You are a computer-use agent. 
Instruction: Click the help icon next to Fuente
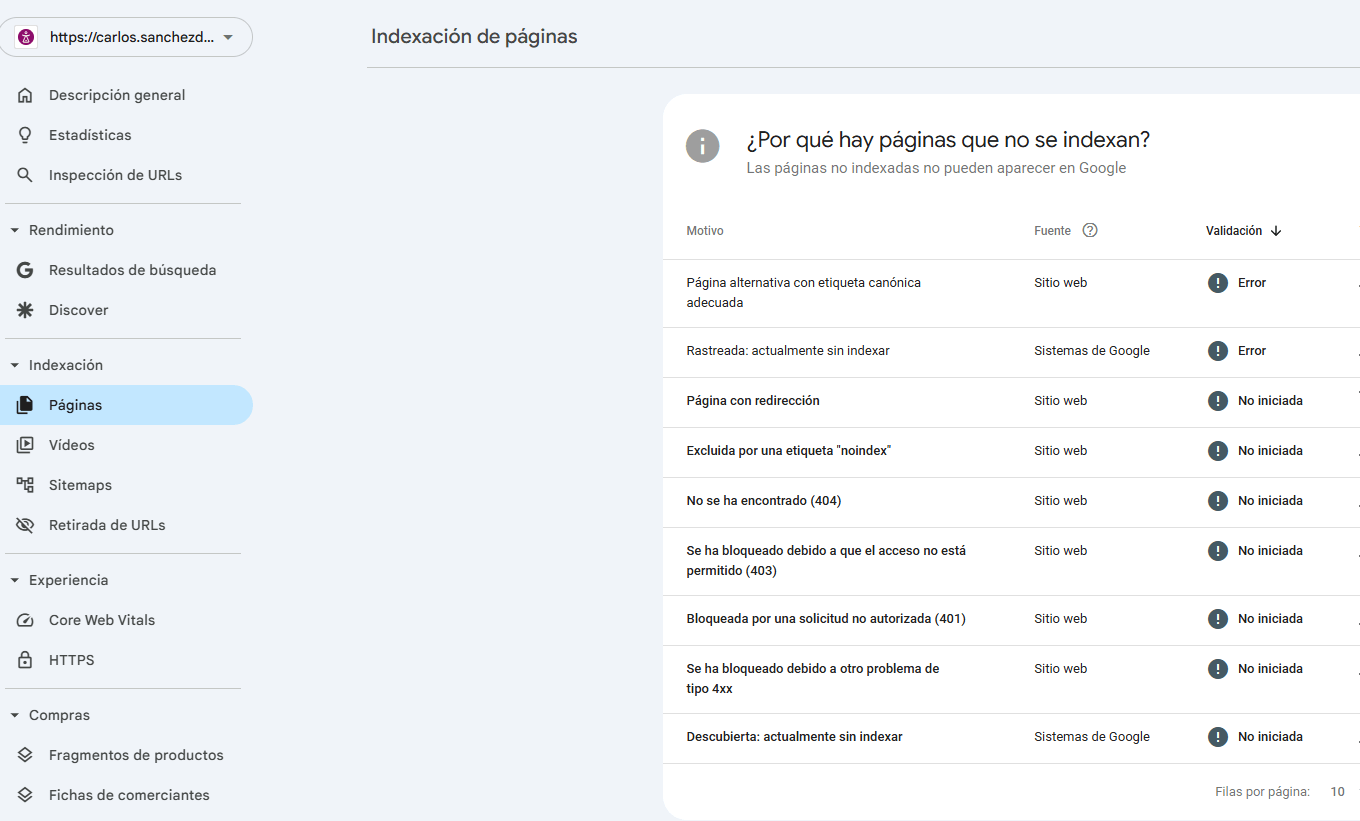tap(1090, 230)
